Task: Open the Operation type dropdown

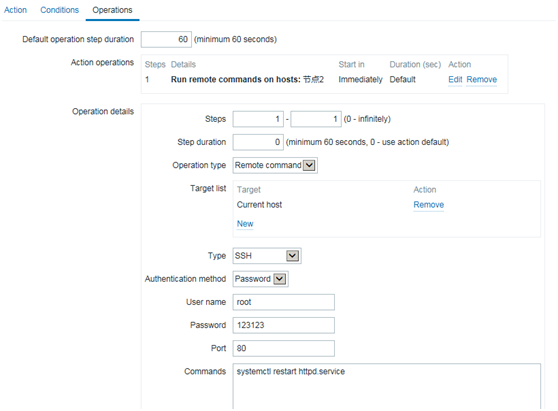Action: (x=275, y=165)
